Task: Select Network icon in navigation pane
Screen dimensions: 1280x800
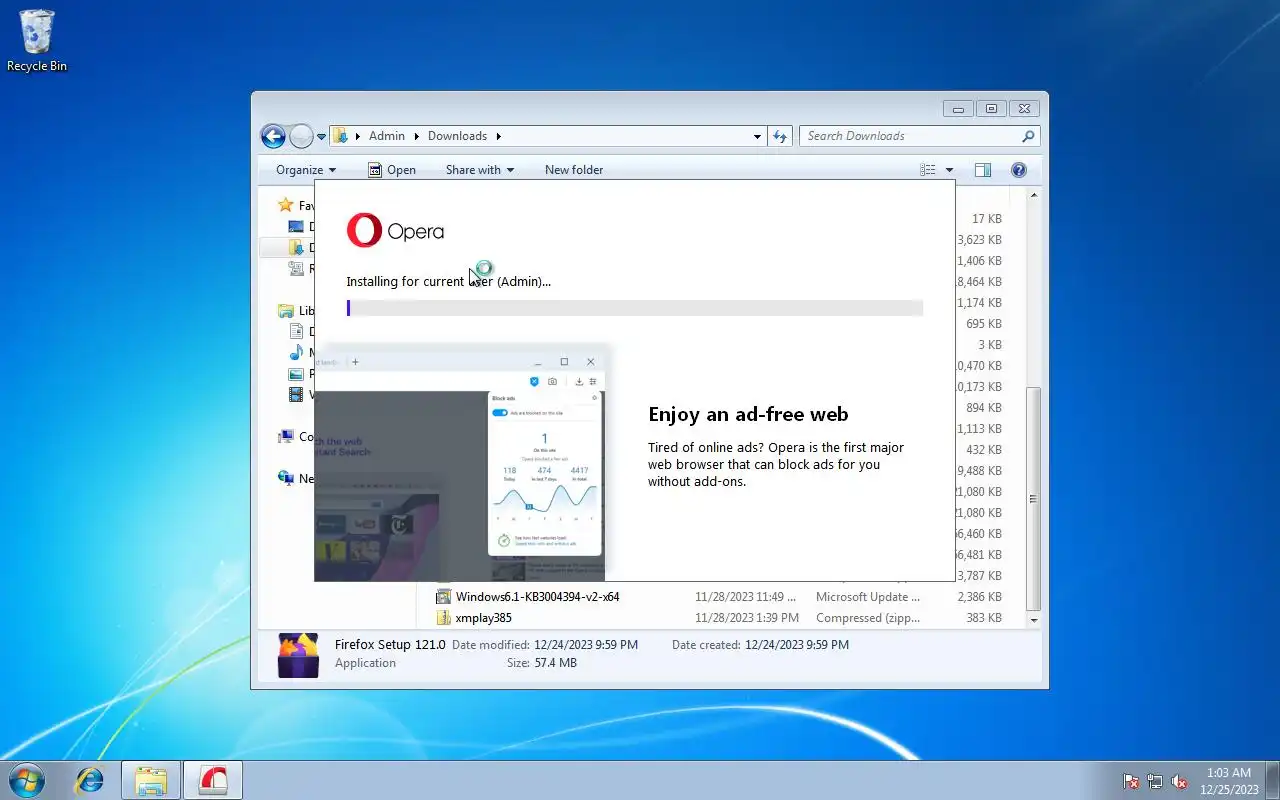Action: click(x=286, y=479)
